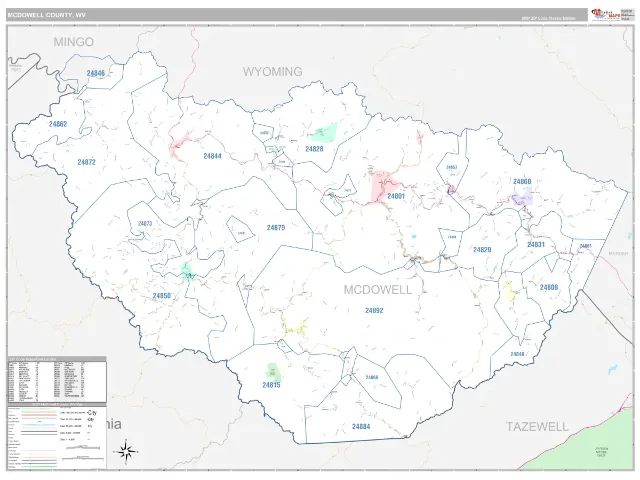The height and width of the screenshot is (480, 640).
Task: Click the TAZEWELL county label
Action: pyautogui.click(x=537, y=427)
